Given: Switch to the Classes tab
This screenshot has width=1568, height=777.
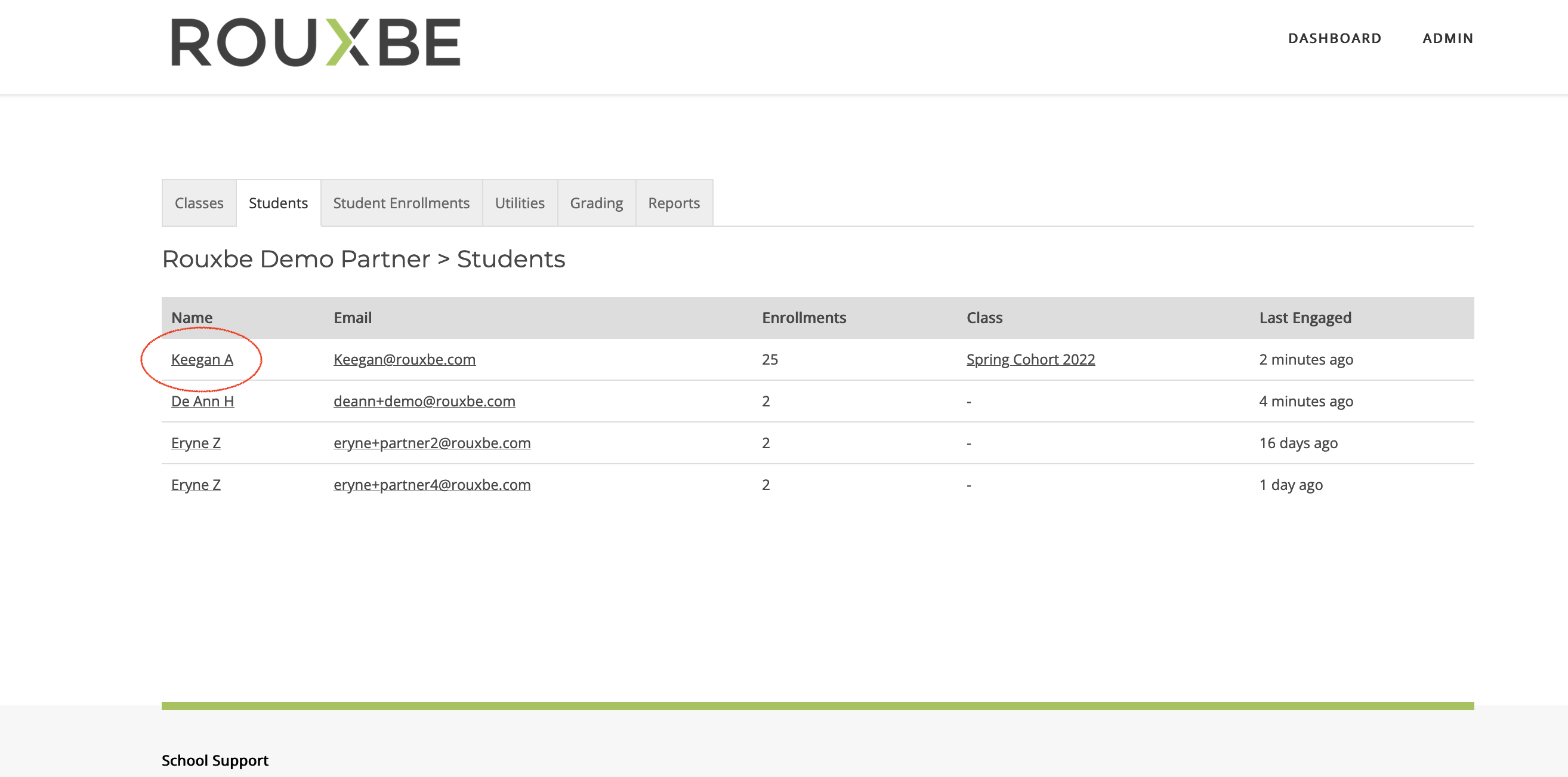Looking at the screenshot, I should [199, 203].
